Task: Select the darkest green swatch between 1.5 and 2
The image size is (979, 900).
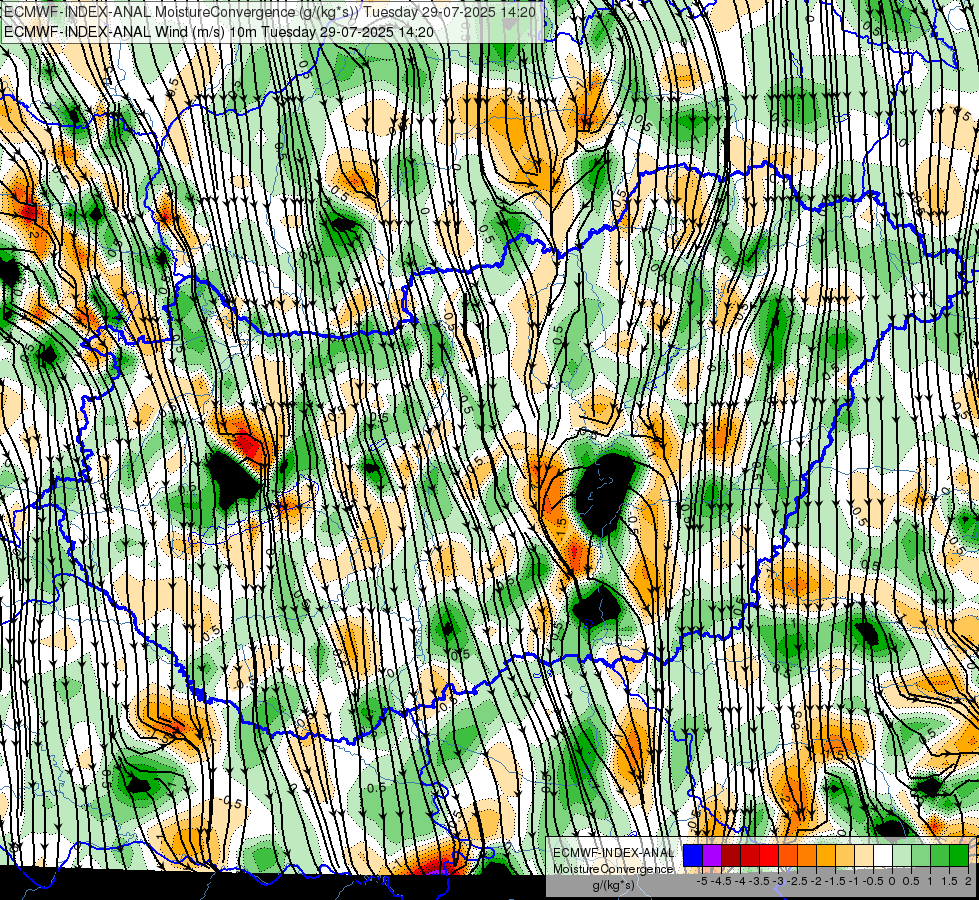Action: (x=959, y=855)
